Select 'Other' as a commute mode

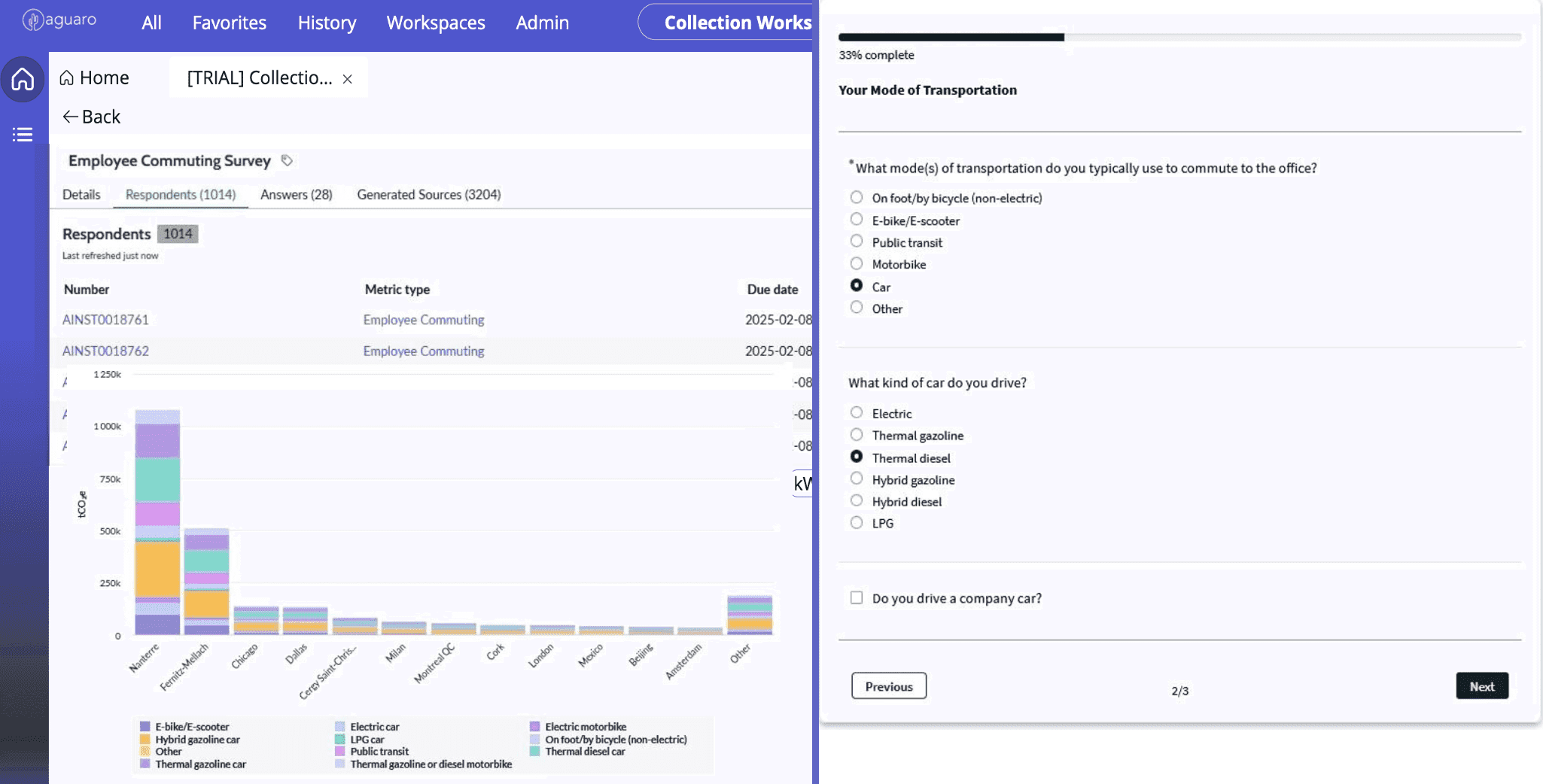[857, 307]
